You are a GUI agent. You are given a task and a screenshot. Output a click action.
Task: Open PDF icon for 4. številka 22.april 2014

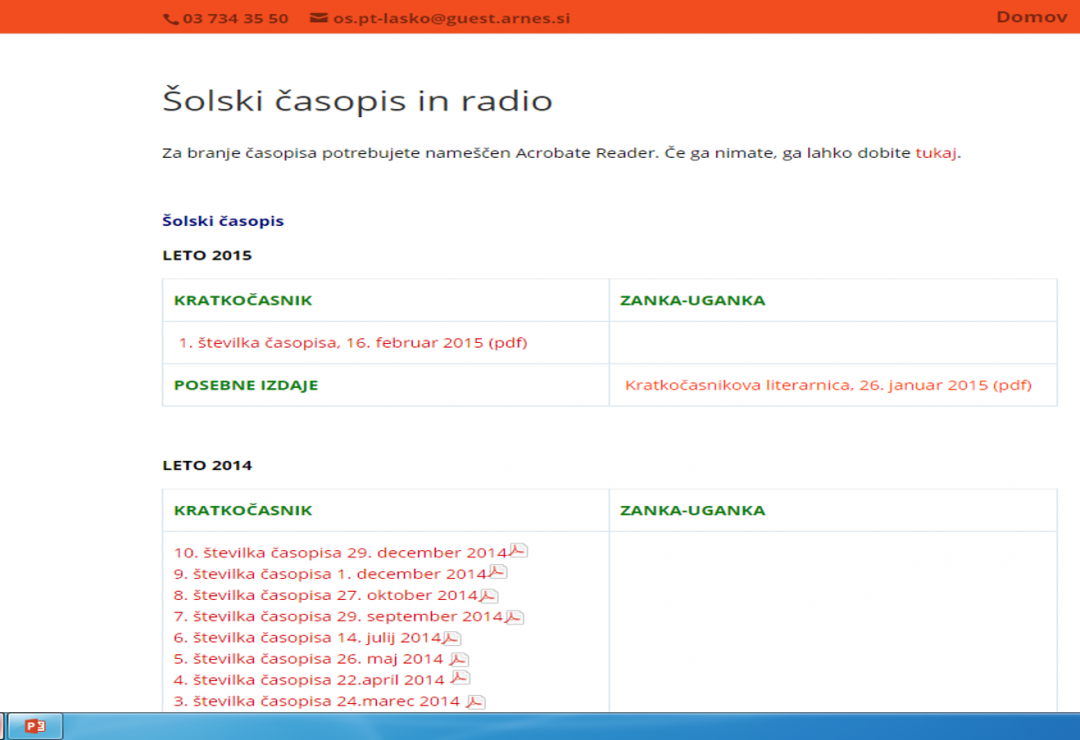pos(460,678)
